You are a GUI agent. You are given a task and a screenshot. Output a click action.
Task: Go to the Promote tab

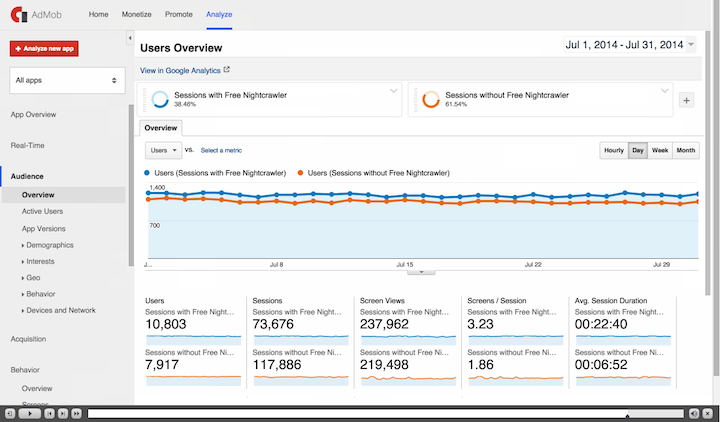[179, 14]
